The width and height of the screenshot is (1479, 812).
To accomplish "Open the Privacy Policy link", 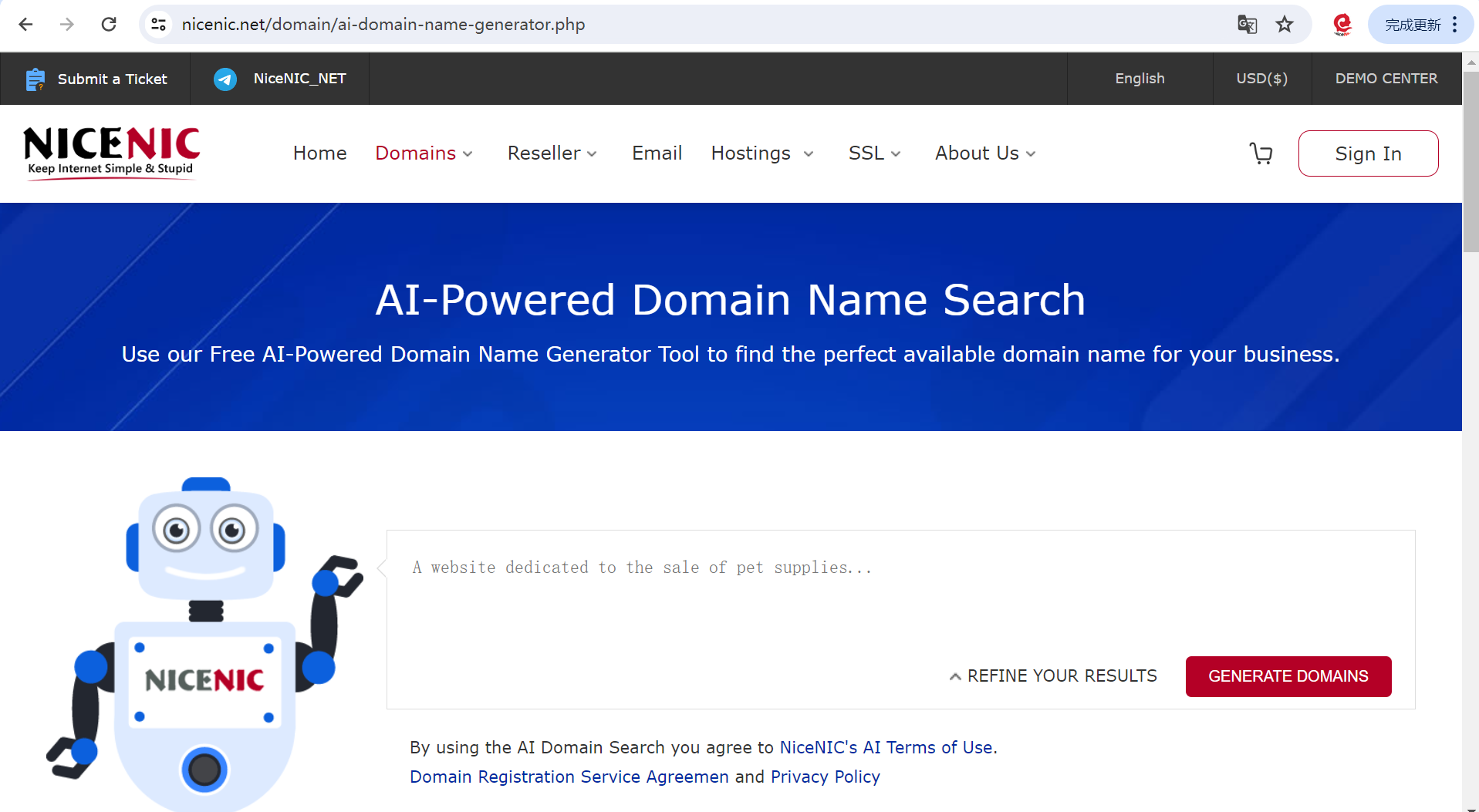I will click(x=825, y=777).
